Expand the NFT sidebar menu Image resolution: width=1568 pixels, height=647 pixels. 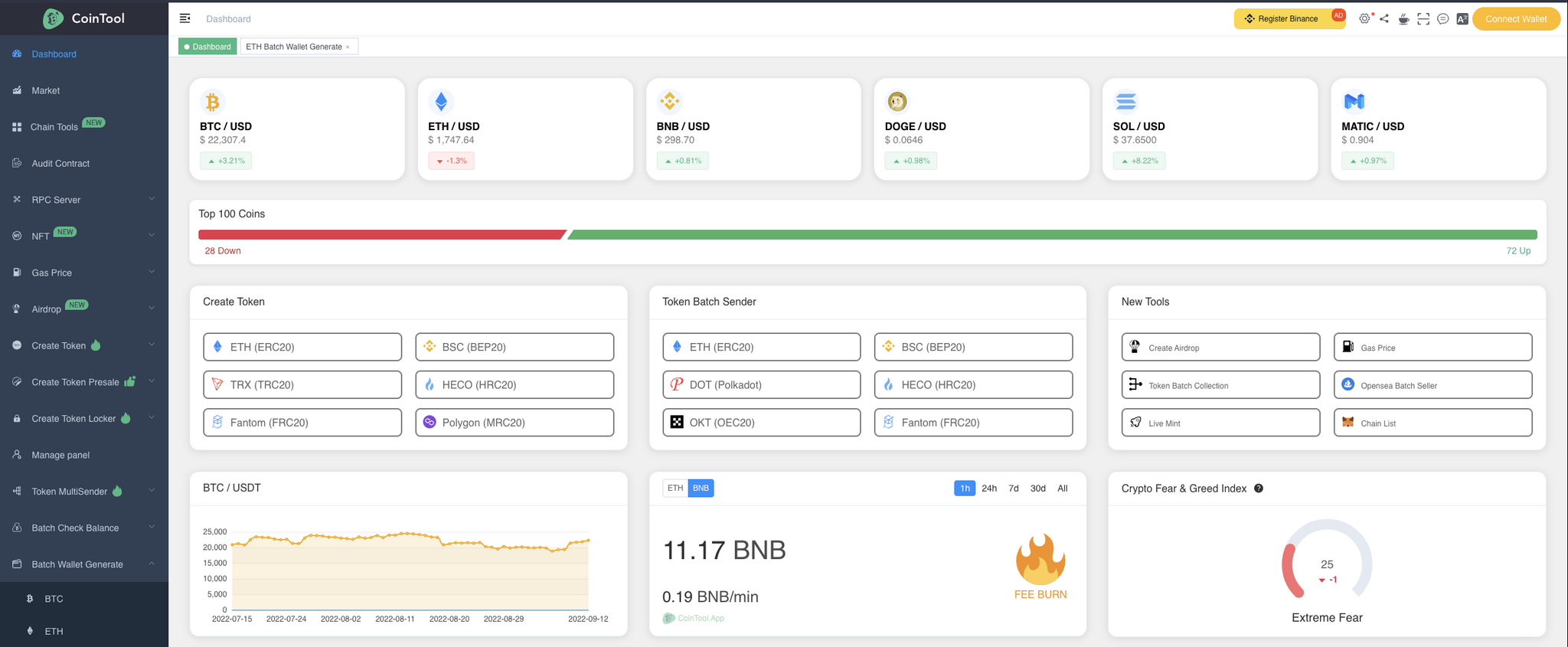pyautogui.click(x=84, y=236)
